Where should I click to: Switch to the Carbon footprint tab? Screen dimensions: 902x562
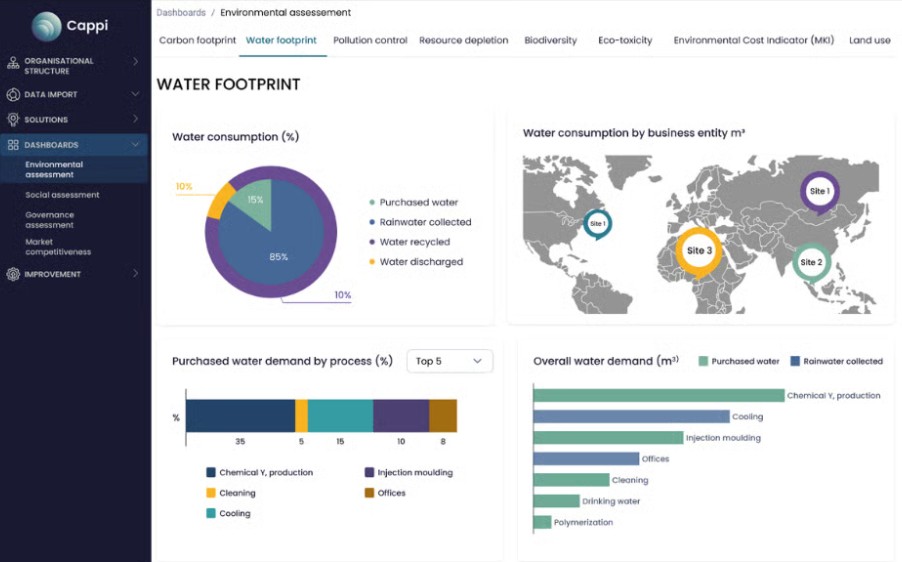point(197,41)
